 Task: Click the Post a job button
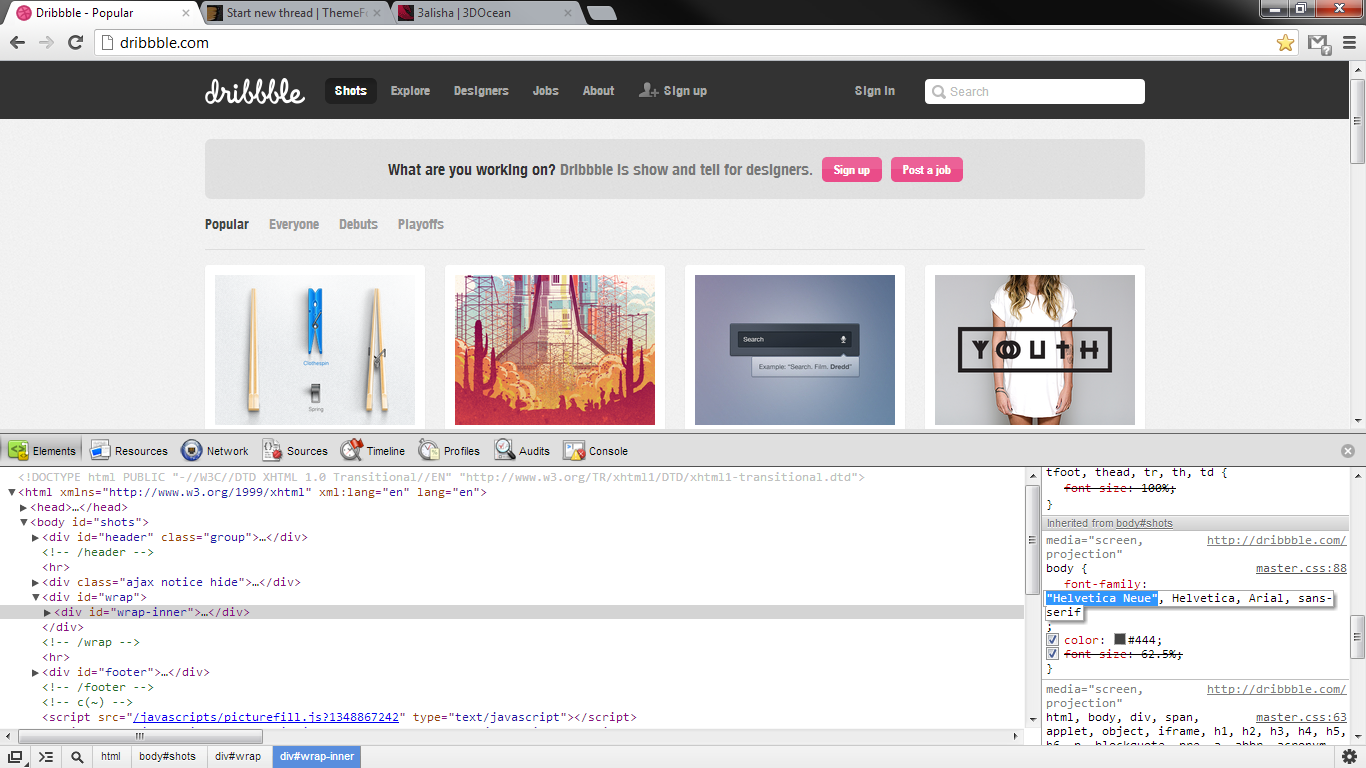pyautogui.click(x=926, y=170)
